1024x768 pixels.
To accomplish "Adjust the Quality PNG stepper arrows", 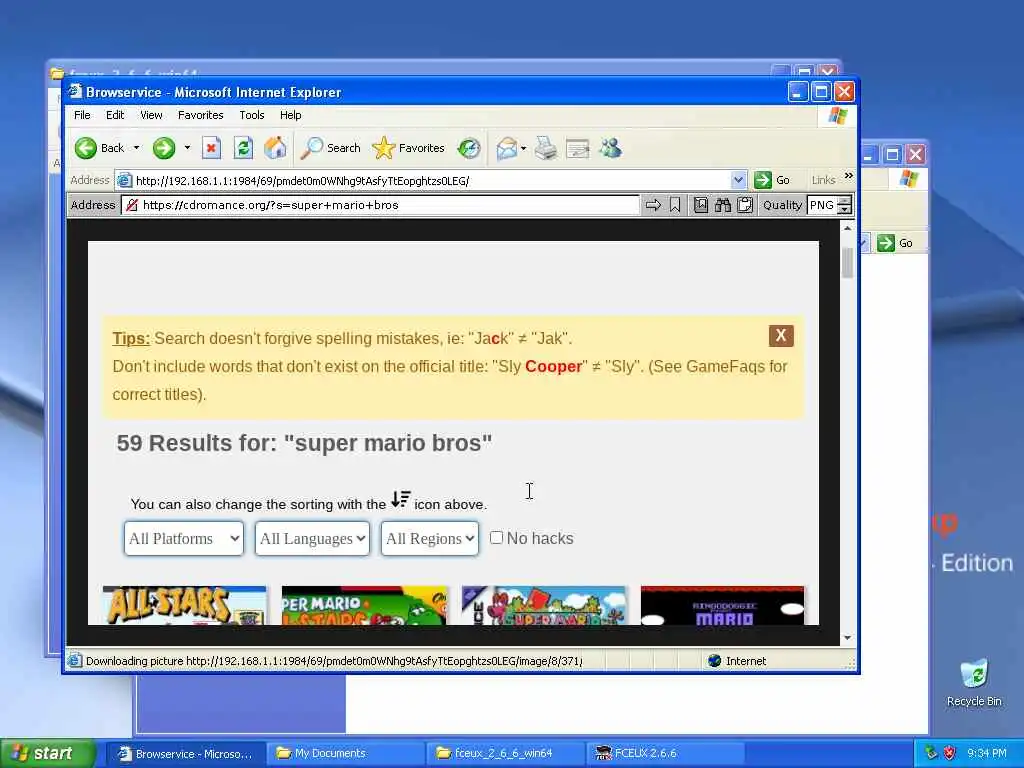I will pos(845,205).
